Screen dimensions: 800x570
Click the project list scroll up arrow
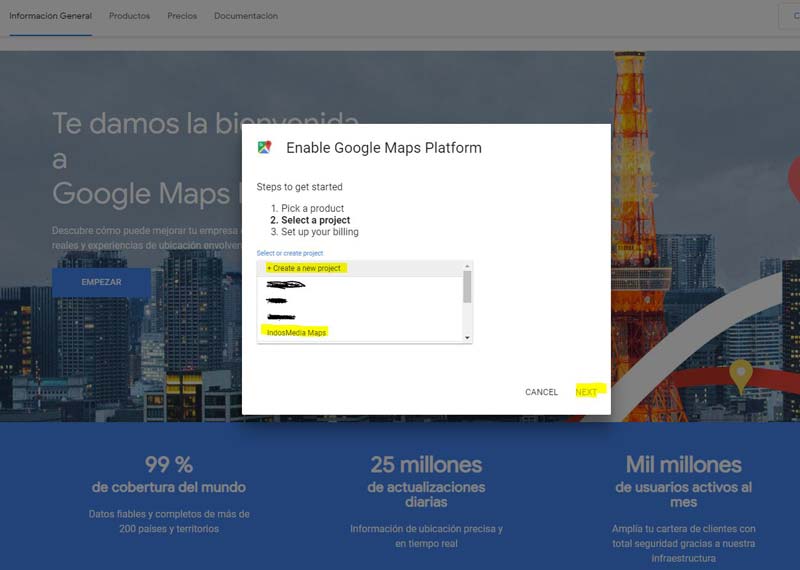click(x=467, y=266)
